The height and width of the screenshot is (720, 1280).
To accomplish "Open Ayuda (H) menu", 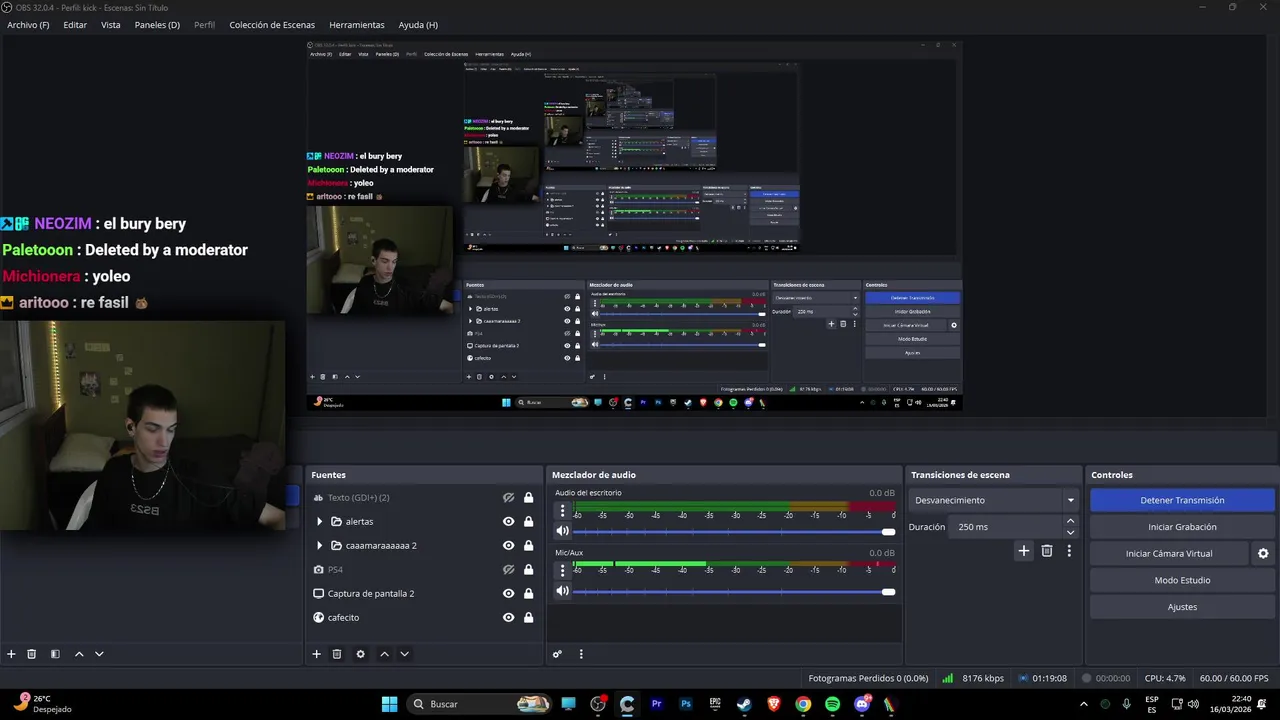I will click(x=418, y=25).
